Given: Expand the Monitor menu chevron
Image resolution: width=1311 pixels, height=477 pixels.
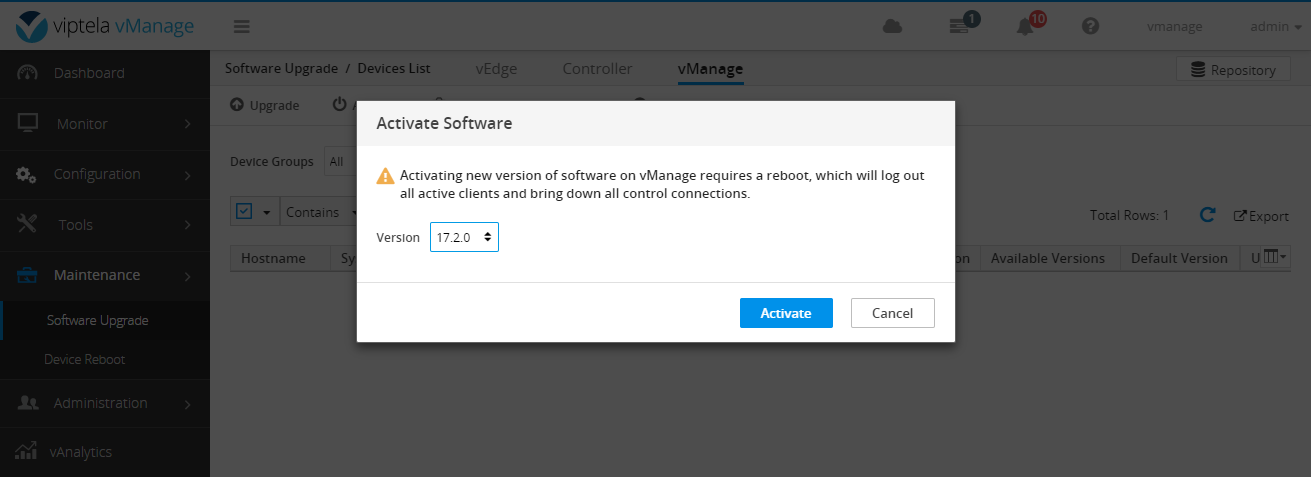Looking at the screenshot, I should click(188, 124).
